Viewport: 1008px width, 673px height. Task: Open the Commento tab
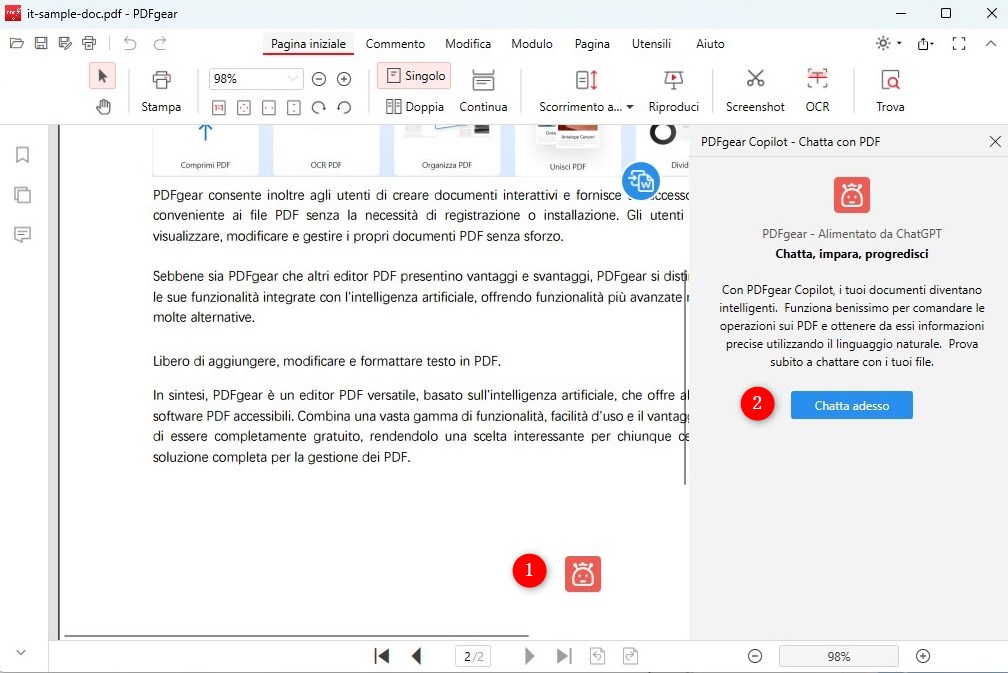pos(395,44)
